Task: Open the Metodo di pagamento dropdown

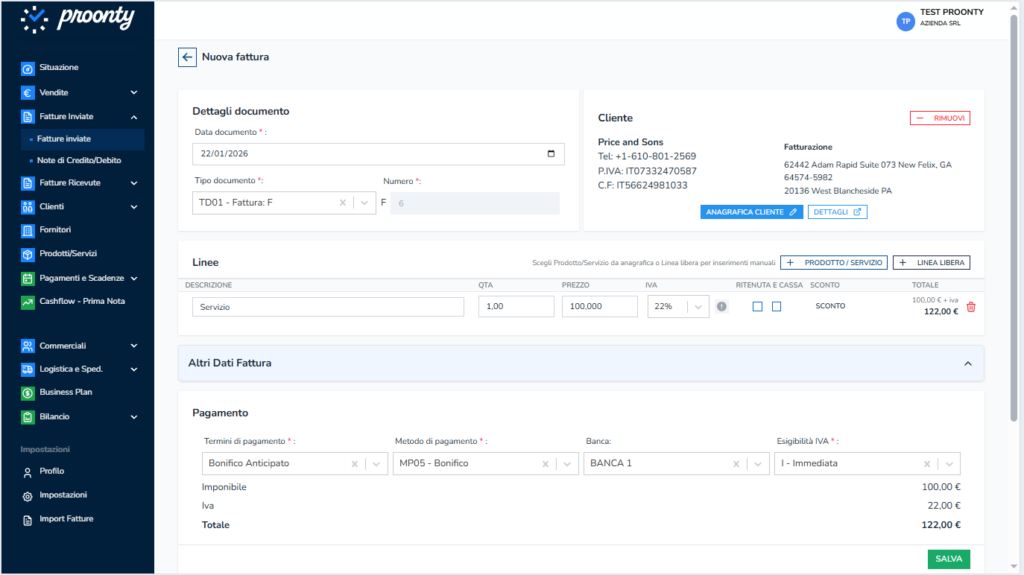Action: click(566, 464)
